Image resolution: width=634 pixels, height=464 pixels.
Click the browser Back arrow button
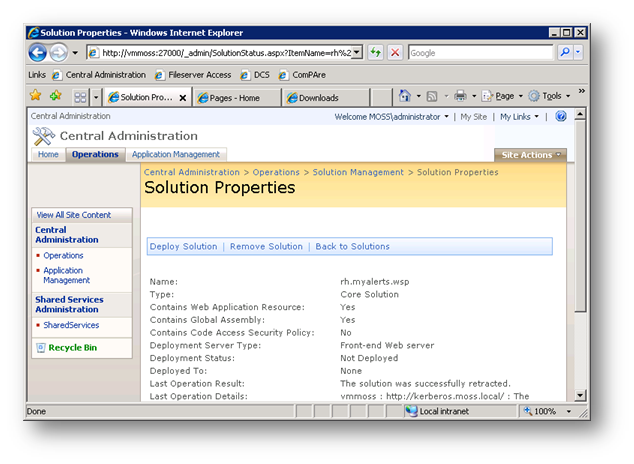38,53
